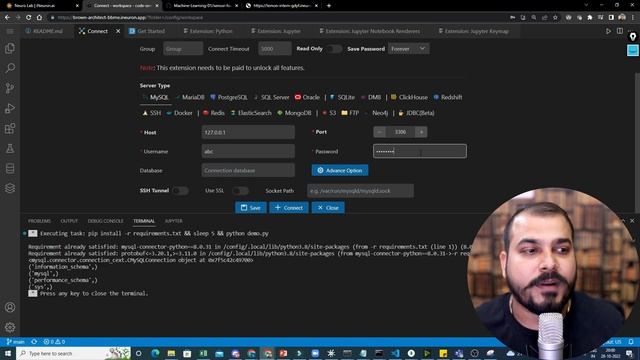Click the Host input field
640x360 pixels.
pos(248,132)
